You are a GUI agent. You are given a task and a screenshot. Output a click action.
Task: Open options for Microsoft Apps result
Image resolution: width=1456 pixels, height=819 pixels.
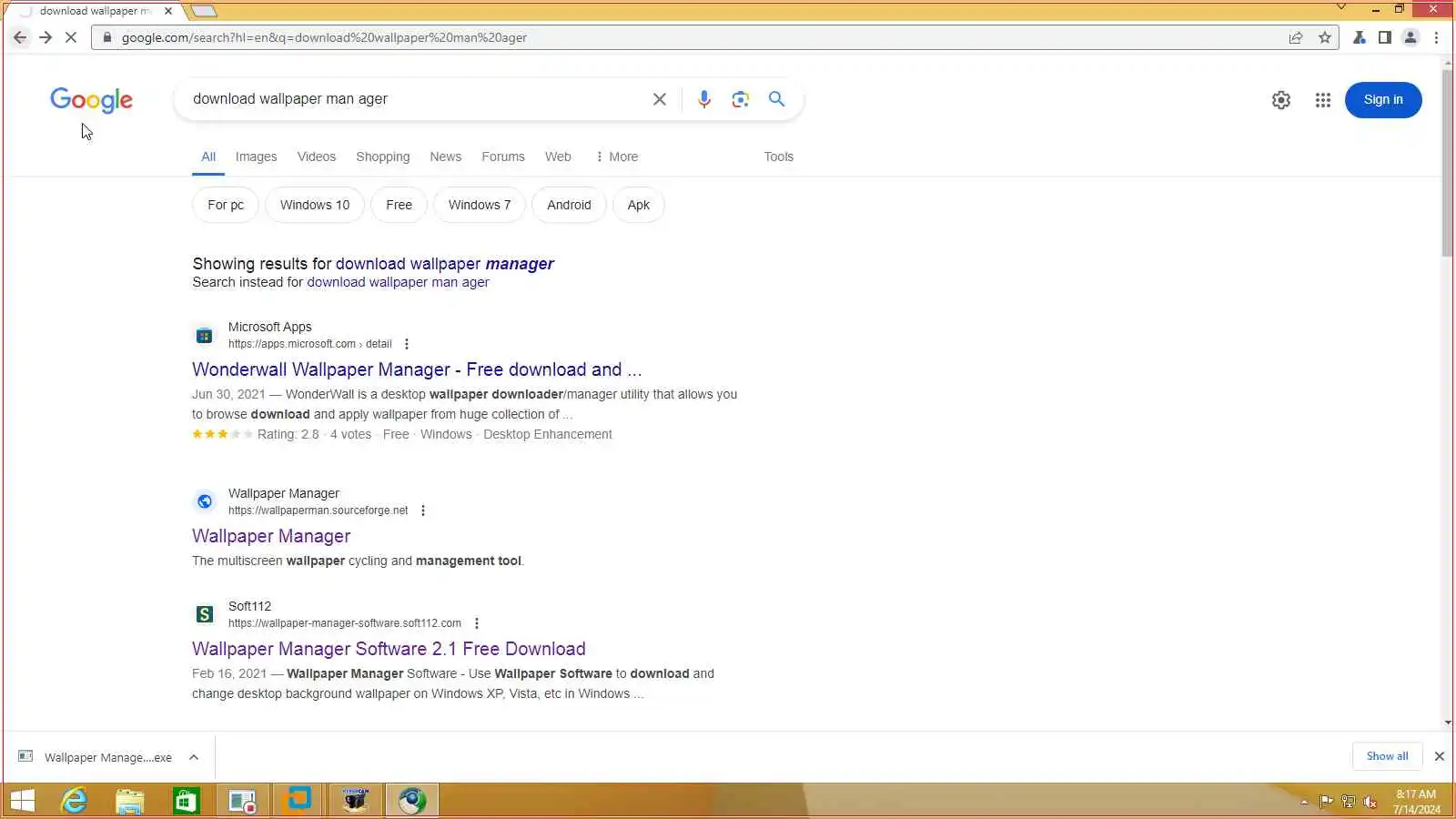pyautogui.click(x=407, y=344)
